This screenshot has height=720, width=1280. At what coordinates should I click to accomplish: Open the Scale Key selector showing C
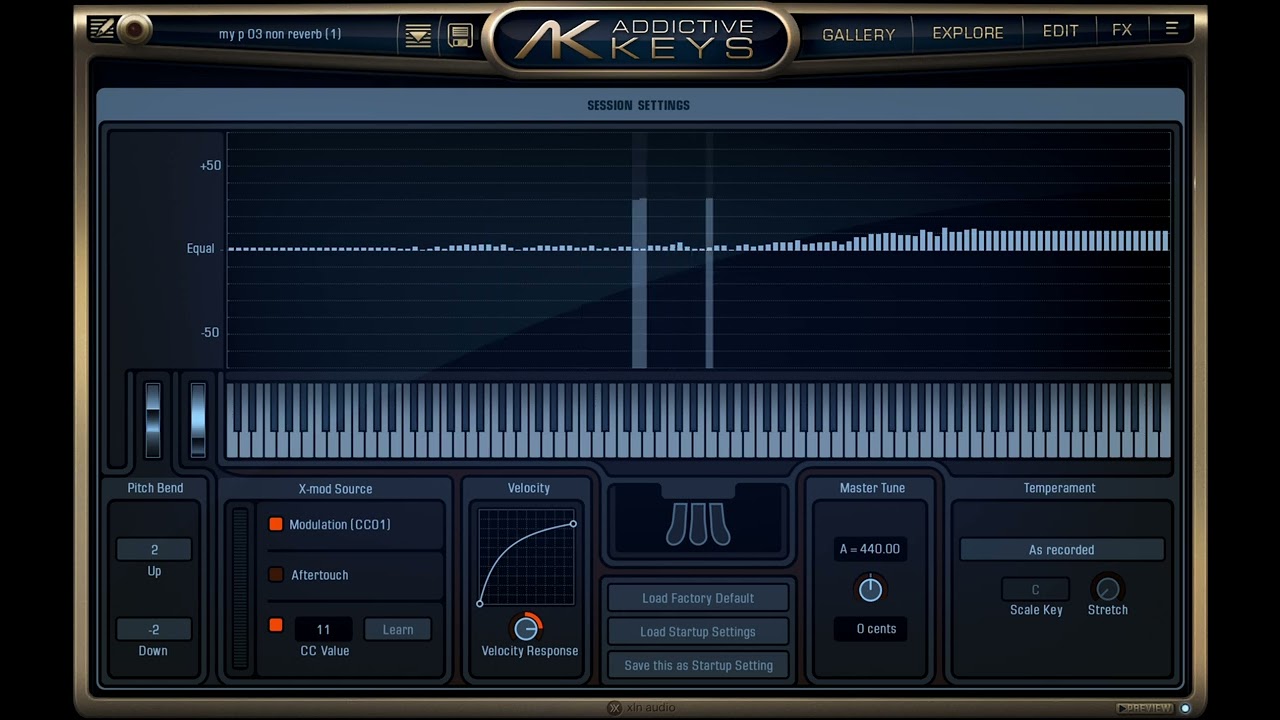pos(1035,589)
